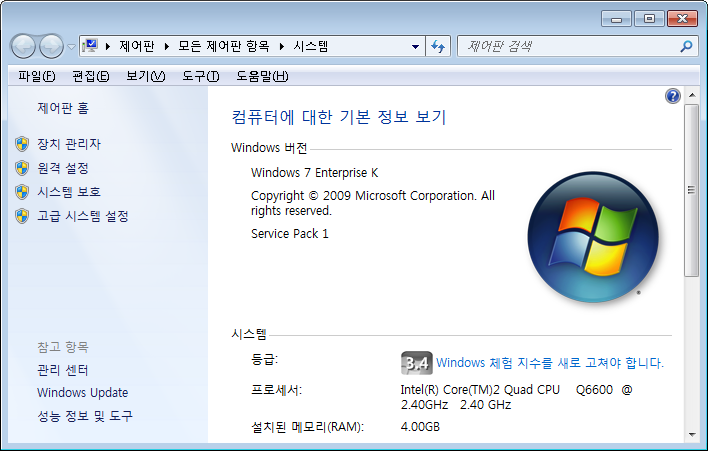This screenshot has height=451, width=708.
Task: Open 원격 설정 link
Action: coord(63,168)
